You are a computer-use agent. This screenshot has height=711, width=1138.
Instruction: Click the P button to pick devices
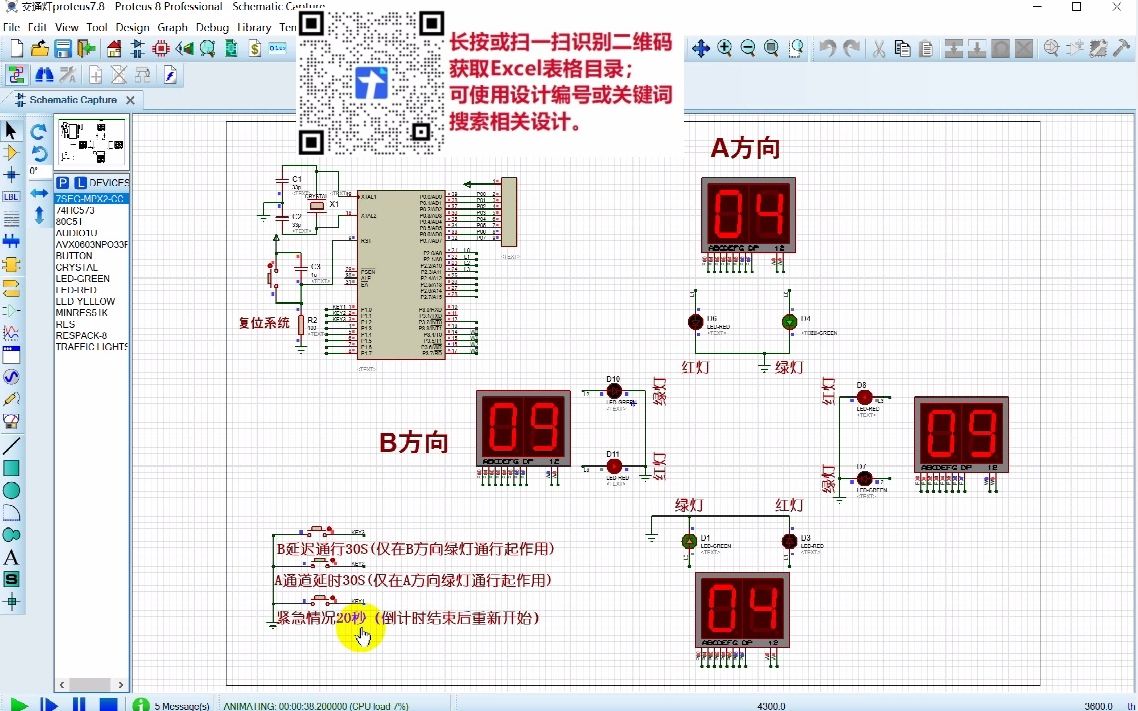click(x=63, y=182)
